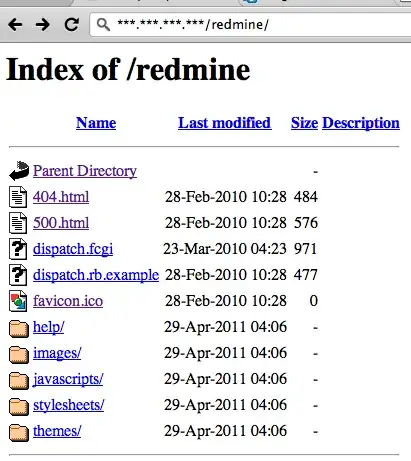Sort the listing by Description
The width and height of the screenshot is (411, 461).
pos(361,123)
